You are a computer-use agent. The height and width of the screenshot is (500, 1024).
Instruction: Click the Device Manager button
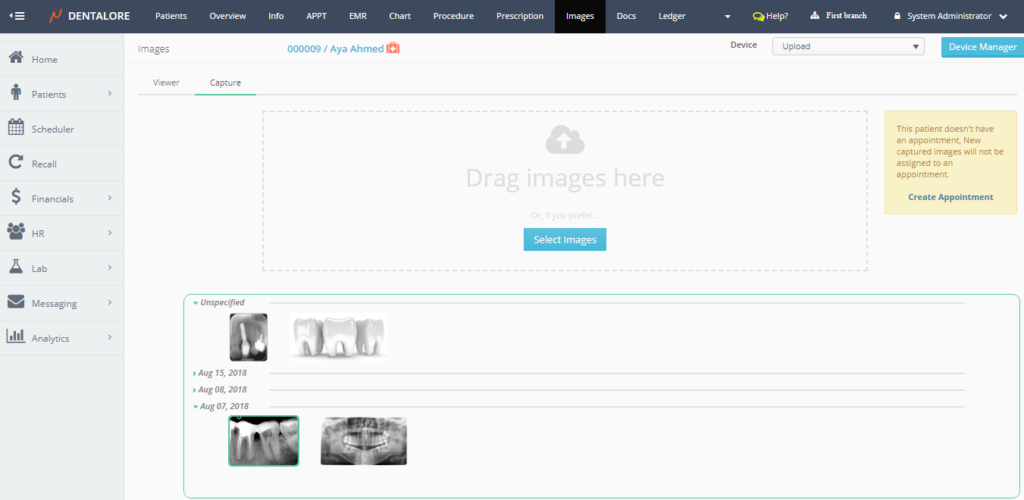pyautogui.click(x=982, y=47)
